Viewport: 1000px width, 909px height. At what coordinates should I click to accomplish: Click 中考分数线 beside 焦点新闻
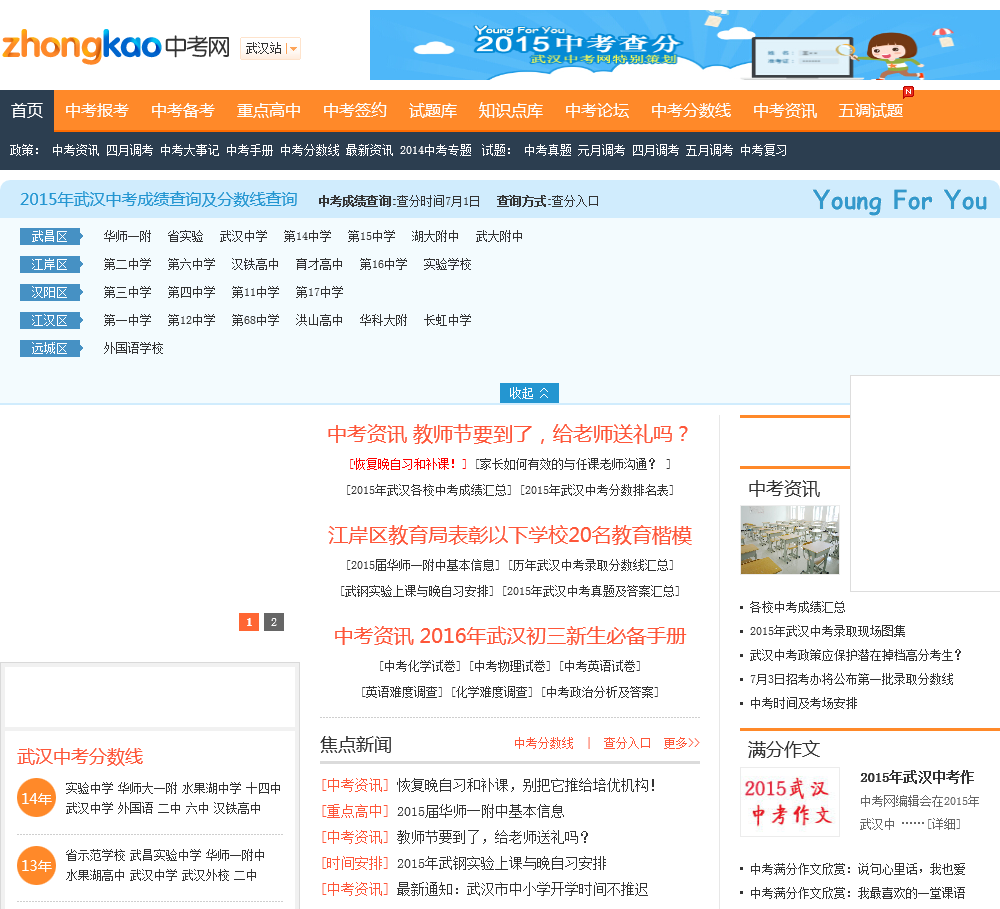pyautogui.click(x=544, y=743)
